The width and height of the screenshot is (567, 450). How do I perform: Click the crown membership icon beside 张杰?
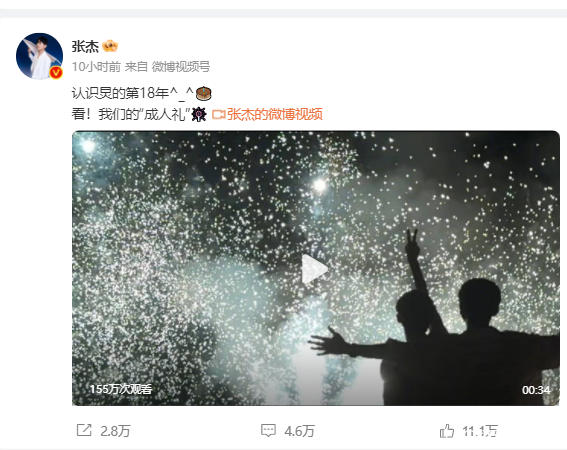point(110,46)
